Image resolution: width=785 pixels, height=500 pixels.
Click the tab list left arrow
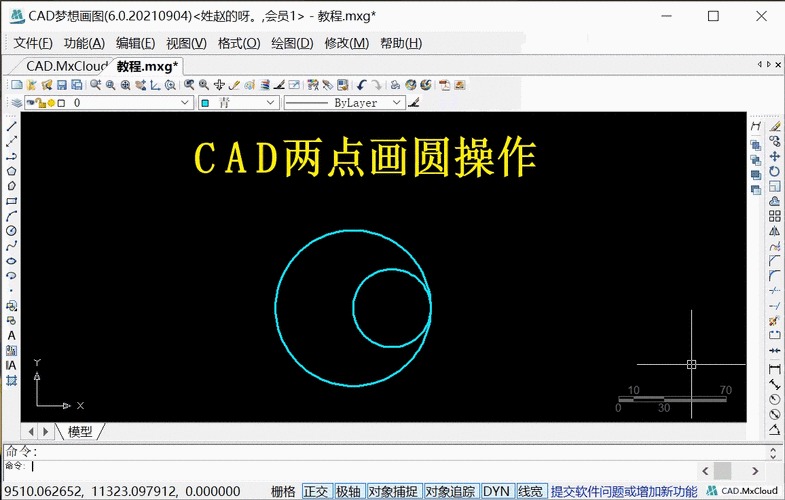coord(759,65)
